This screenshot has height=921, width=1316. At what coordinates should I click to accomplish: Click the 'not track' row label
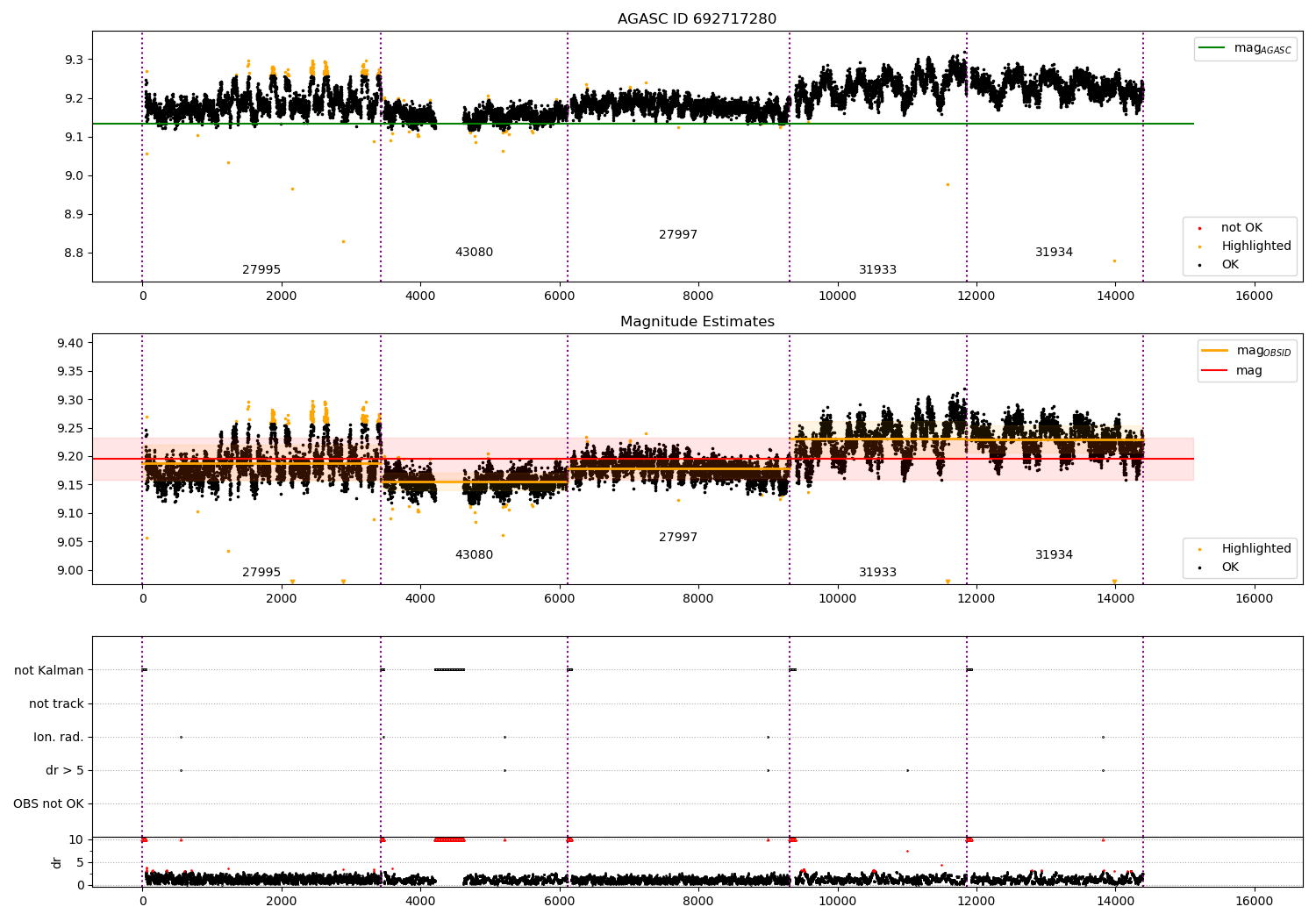click(x=56, y=704)
